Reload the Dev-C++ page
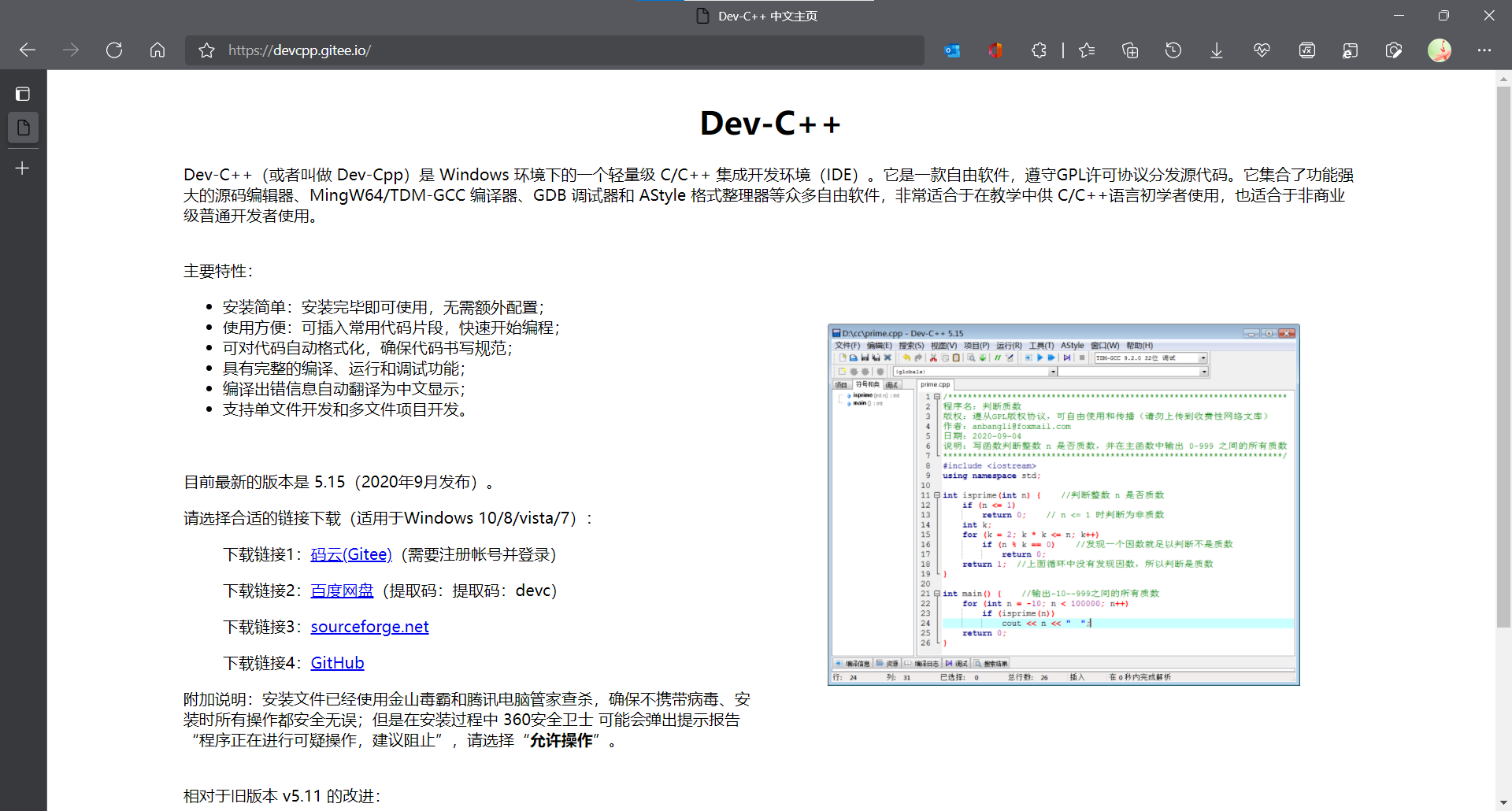The height and width of the screenshot is (811, 1512). point(114,50)
